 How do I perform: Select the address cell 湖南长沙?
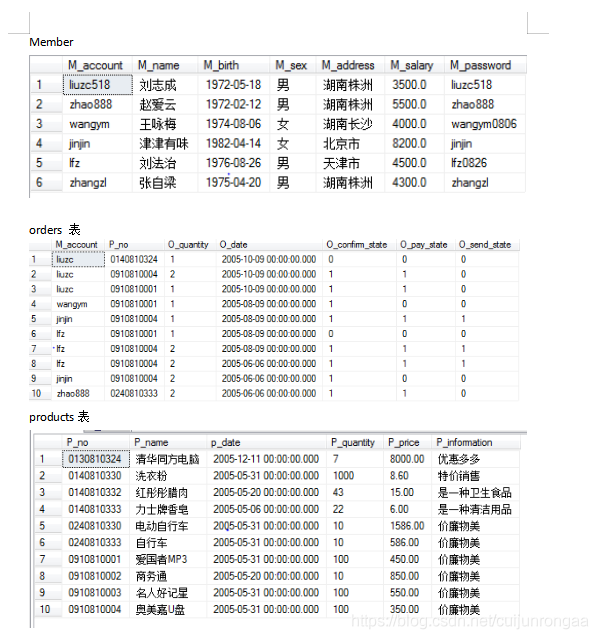point(348,124)
